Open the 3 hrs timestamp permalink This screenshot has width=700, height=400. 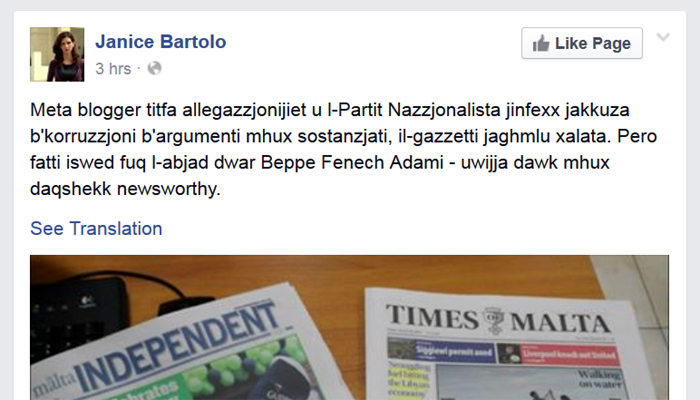[x=113, y=68]
